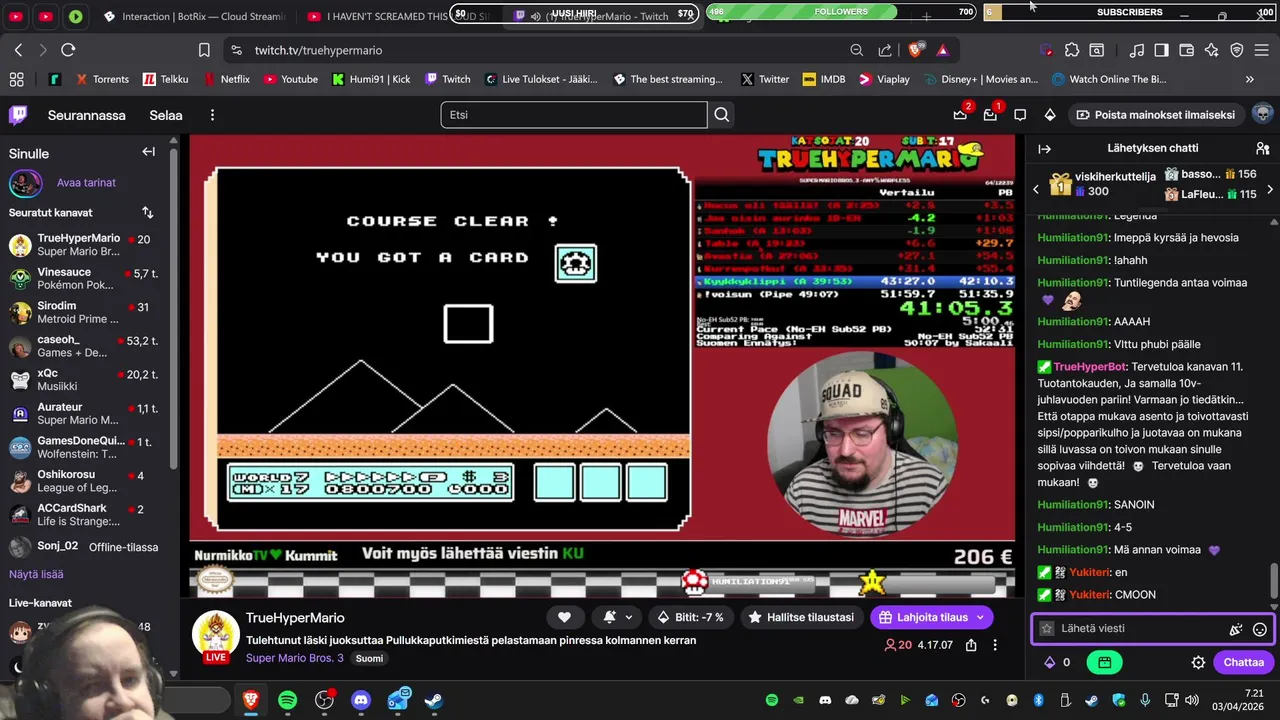Screen dimensions: 1280x720
Task: Expand Näytä lisää channels
Action: click(36, 574)
